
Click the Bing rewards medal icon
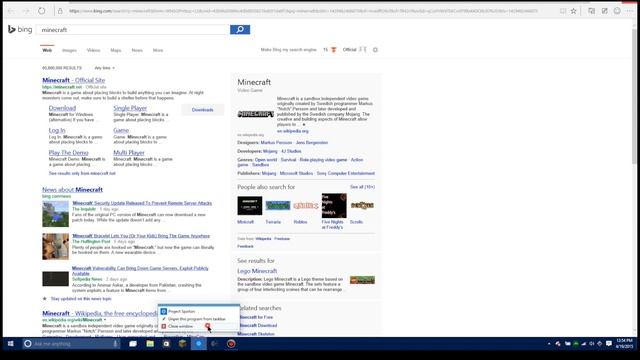point(333,50)
